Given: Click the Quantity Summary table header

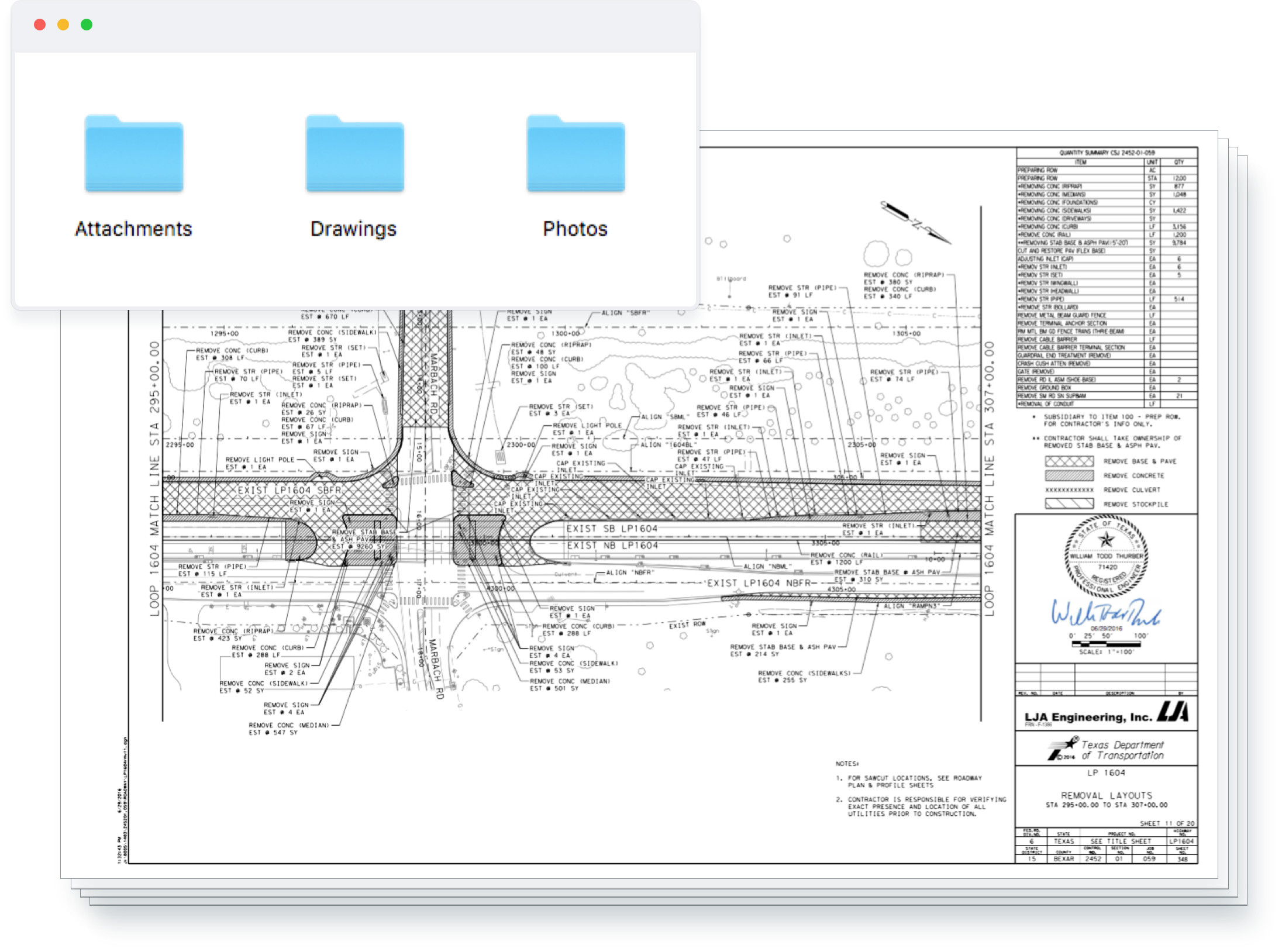Looking at the screenshot, I should 1107,153.
